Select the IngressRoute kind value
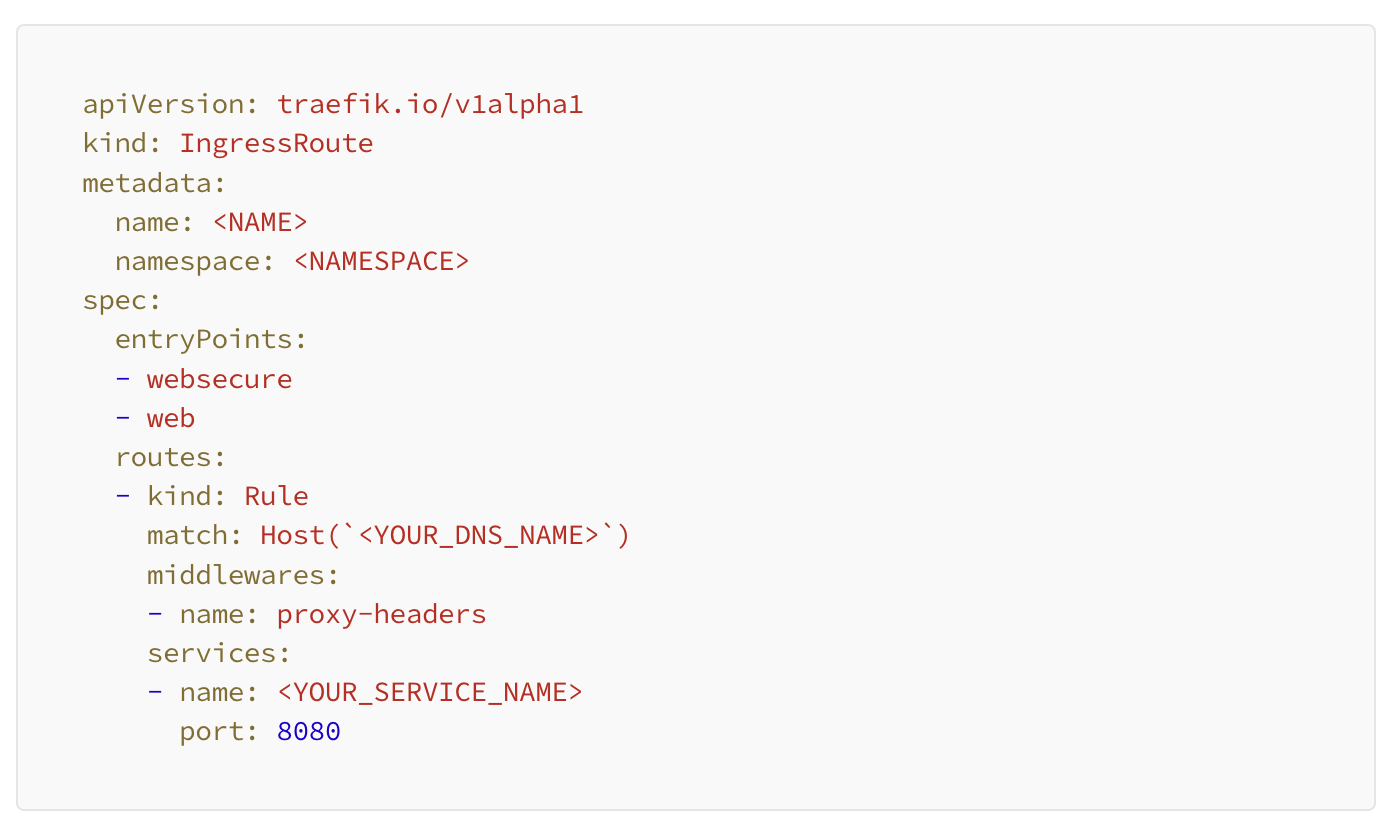Image resolution: width=1398 pixels, height=840 pixels. coord(276,144)
